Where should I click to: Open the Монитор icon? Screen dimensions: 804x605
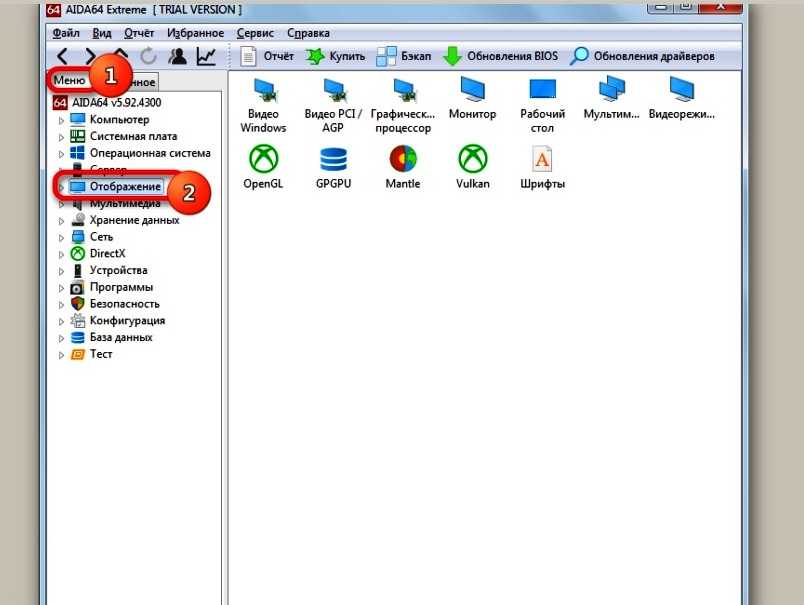[x=472, y=99]
